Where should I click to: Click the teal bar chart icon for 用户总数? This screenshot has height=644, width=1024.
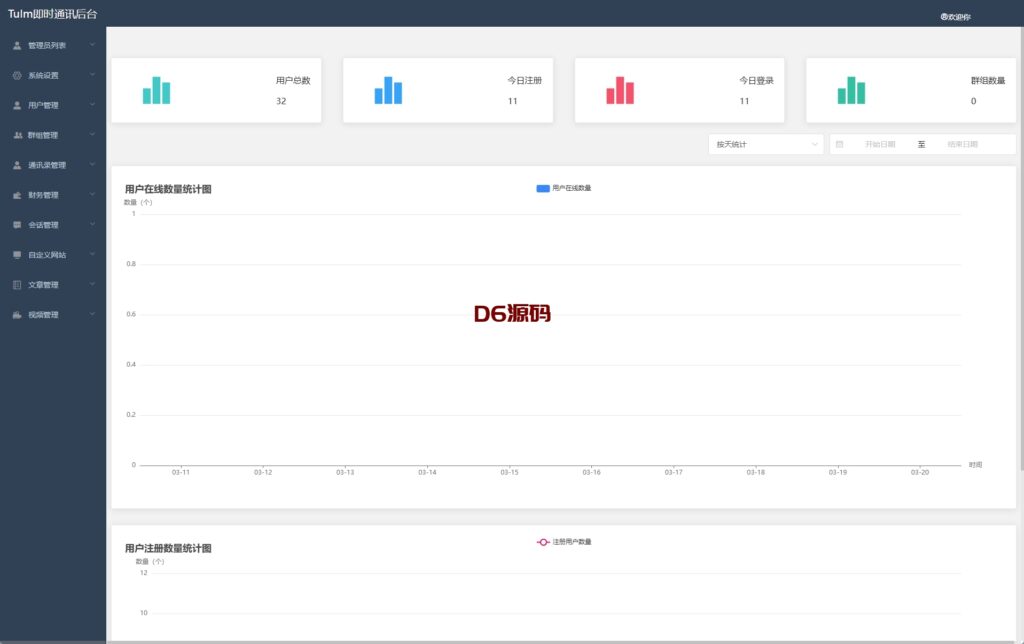click(x=157, y=90)
